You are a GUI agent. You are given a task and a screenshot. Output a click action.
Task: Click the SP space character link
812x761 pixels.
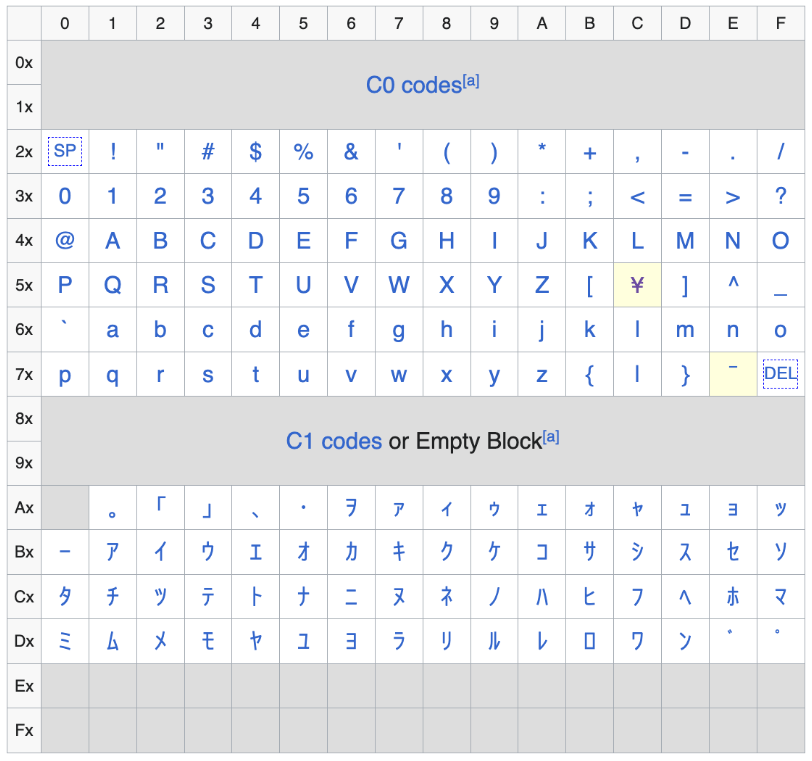65,152
